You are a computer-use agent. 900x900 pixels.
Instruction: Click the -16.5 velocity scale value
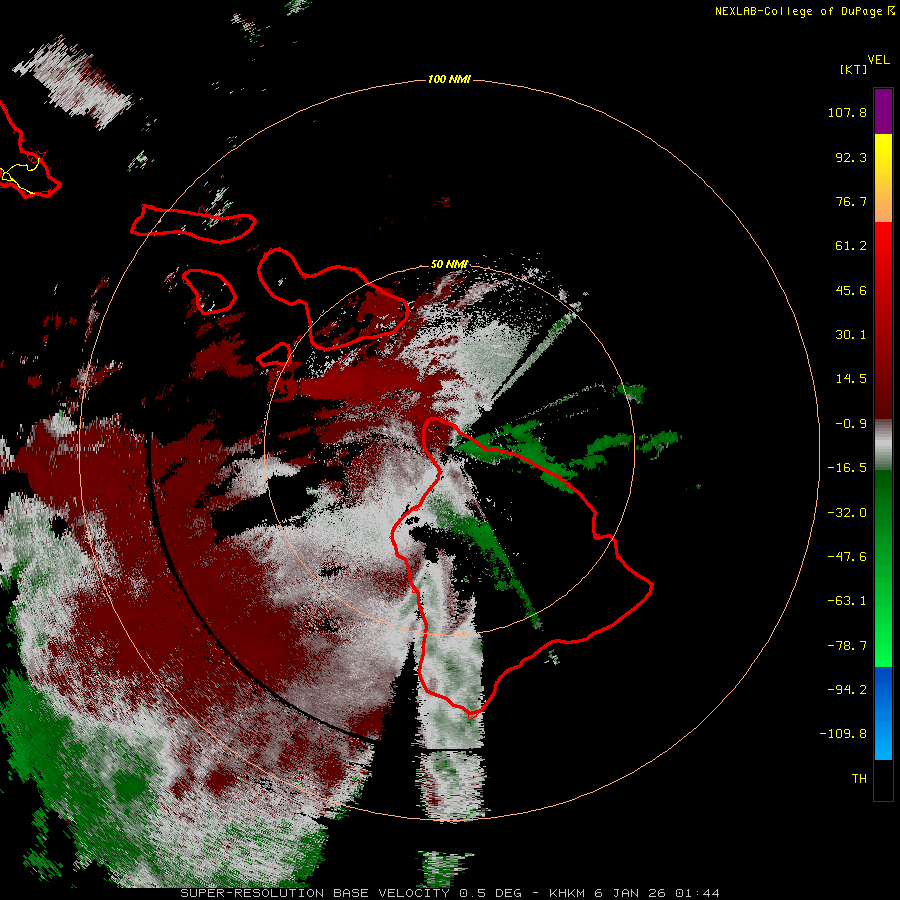(847, 468)
